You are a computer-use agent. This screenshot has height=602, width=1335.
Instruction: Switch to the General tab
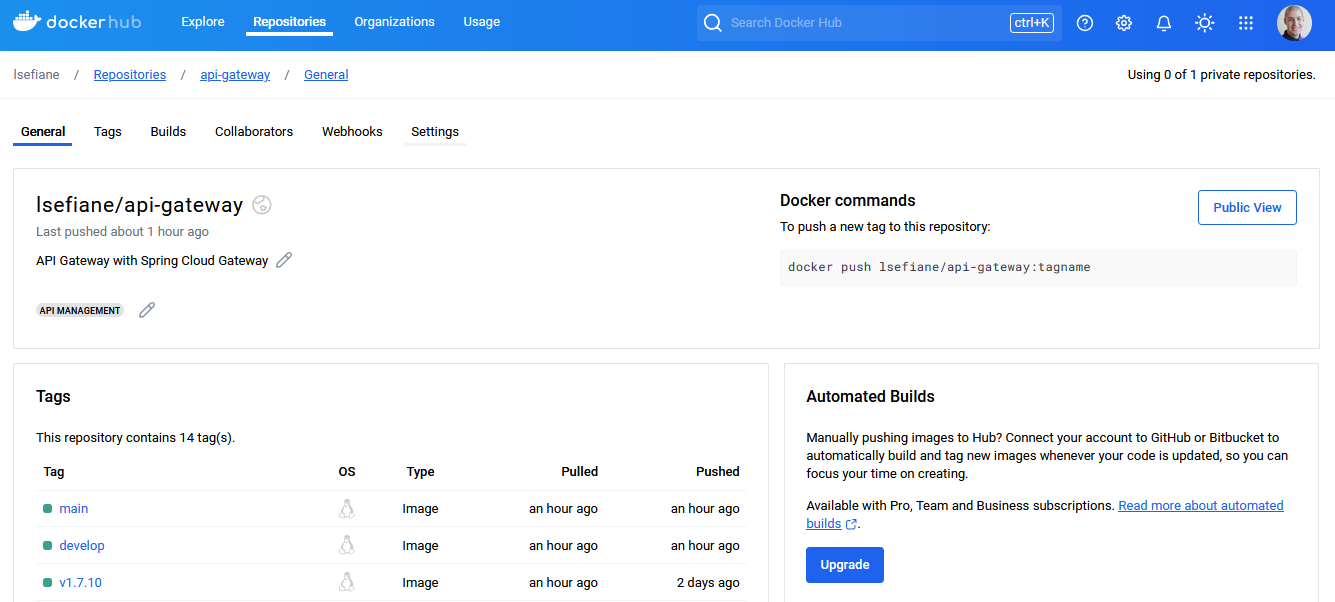(x=43, y=132)
